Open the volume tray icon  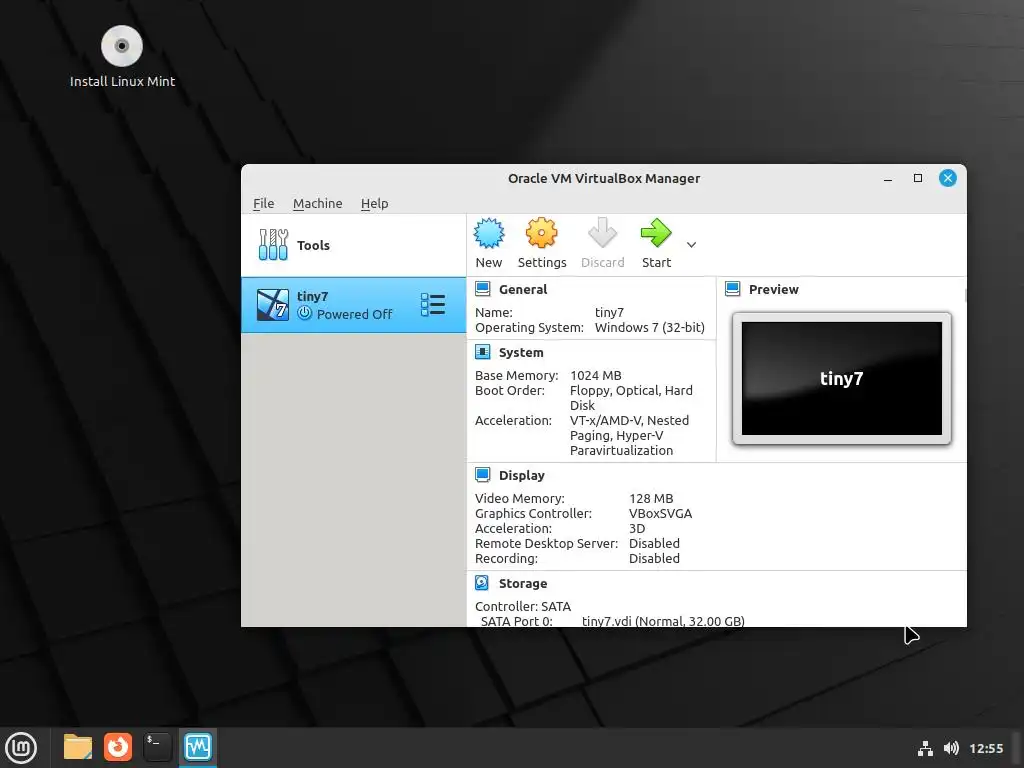pos(951,748)
